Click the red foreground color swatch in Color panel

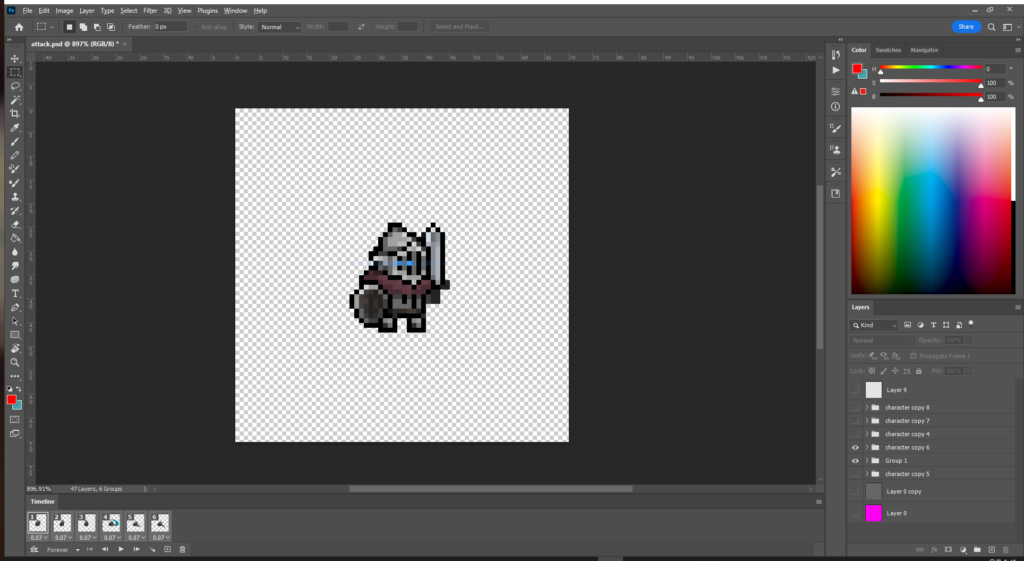(856, 69)
